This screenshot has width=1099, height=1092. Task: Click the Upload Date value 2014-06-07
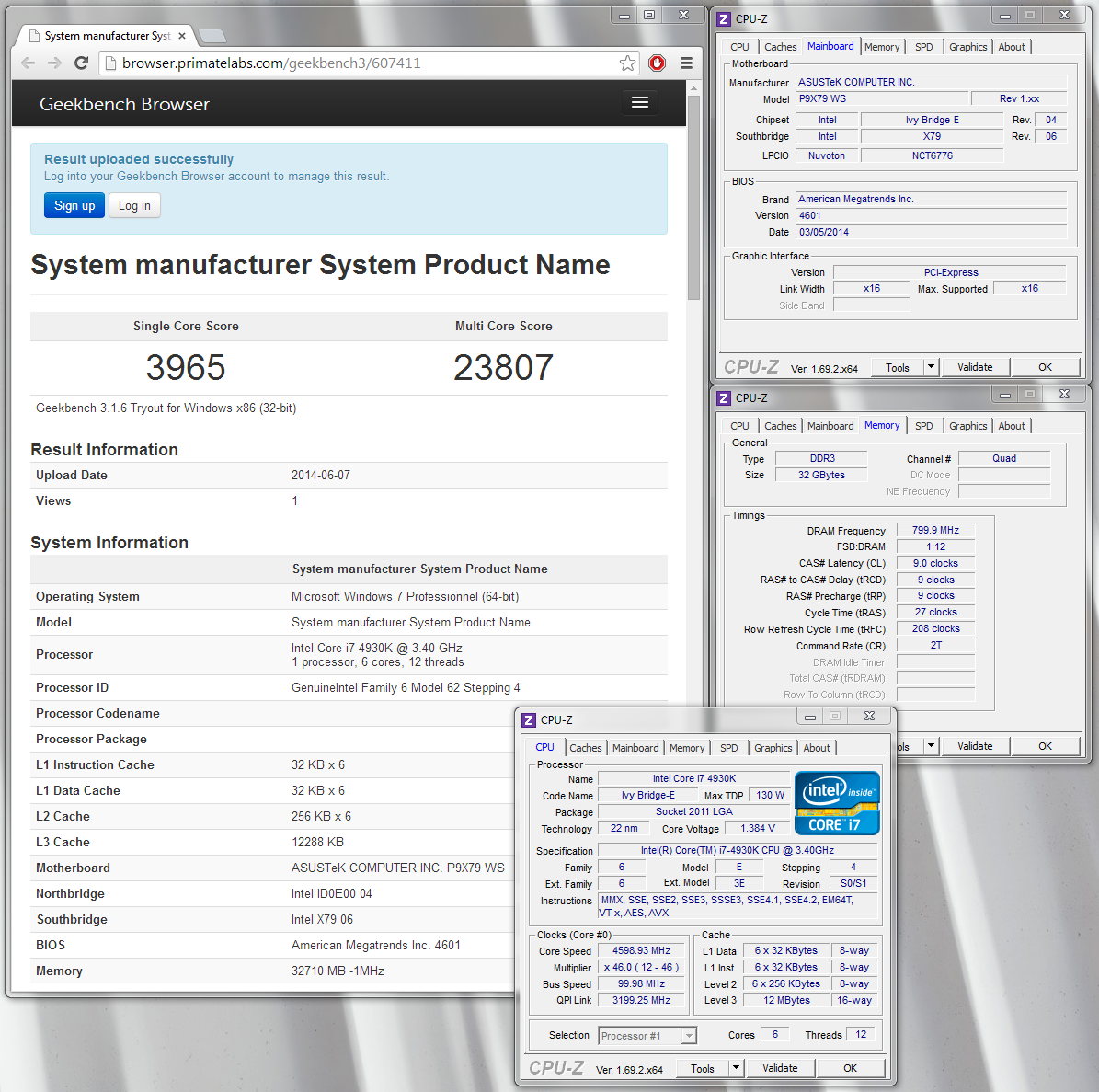pyautogui.click(x=320, y=475)
